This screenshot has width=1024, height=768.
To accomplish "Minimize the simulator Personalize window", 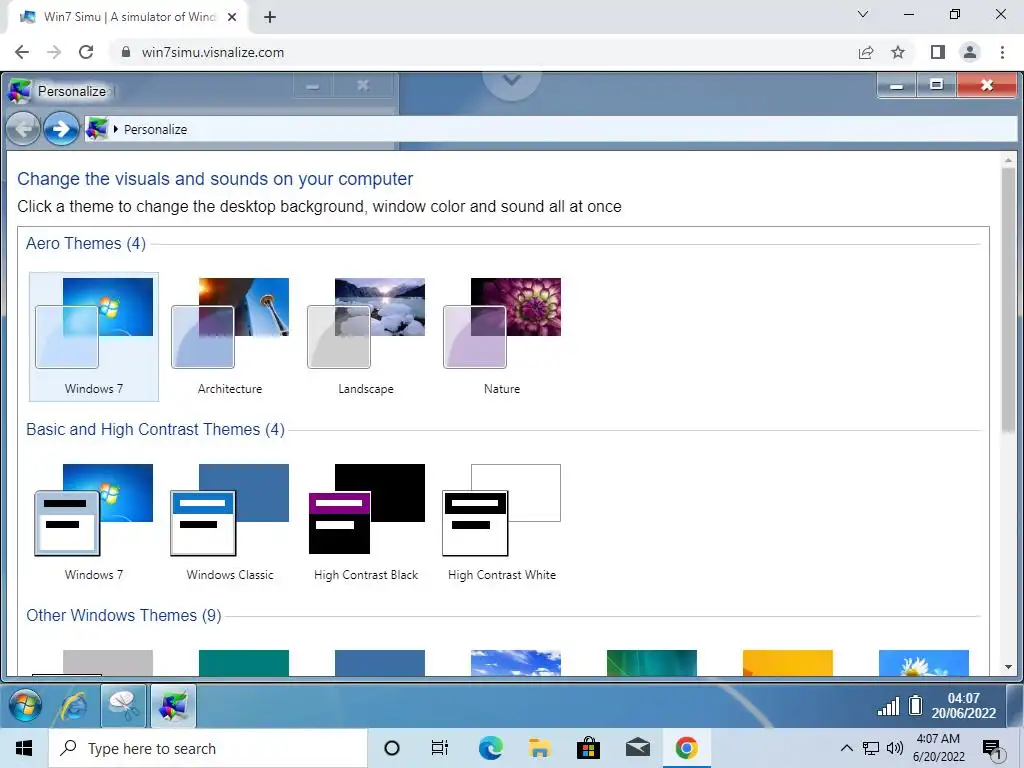I will pyautogui.click(x=897, y=85).
